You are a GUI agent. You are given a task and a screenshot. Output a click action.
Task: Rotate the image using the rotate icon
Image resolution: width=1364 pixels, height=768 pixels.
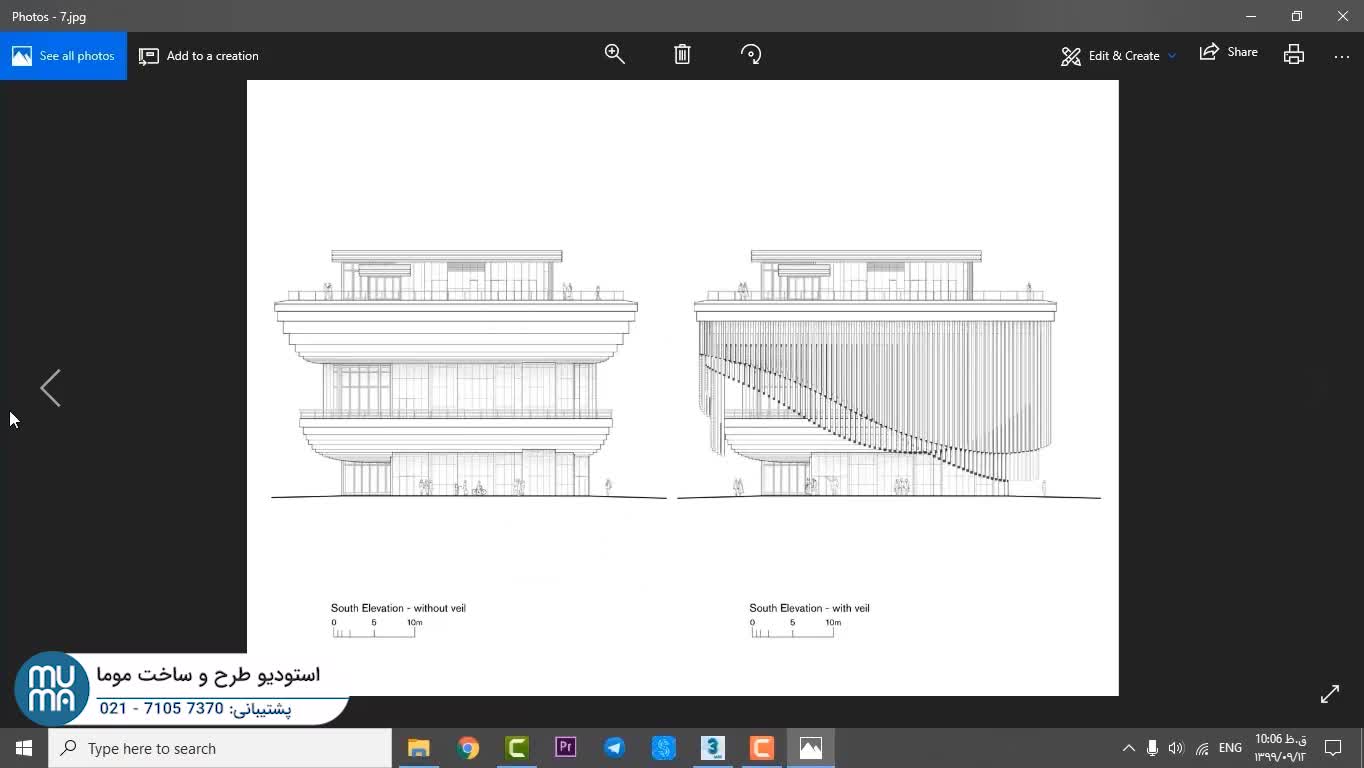click(x=751, y=55)
